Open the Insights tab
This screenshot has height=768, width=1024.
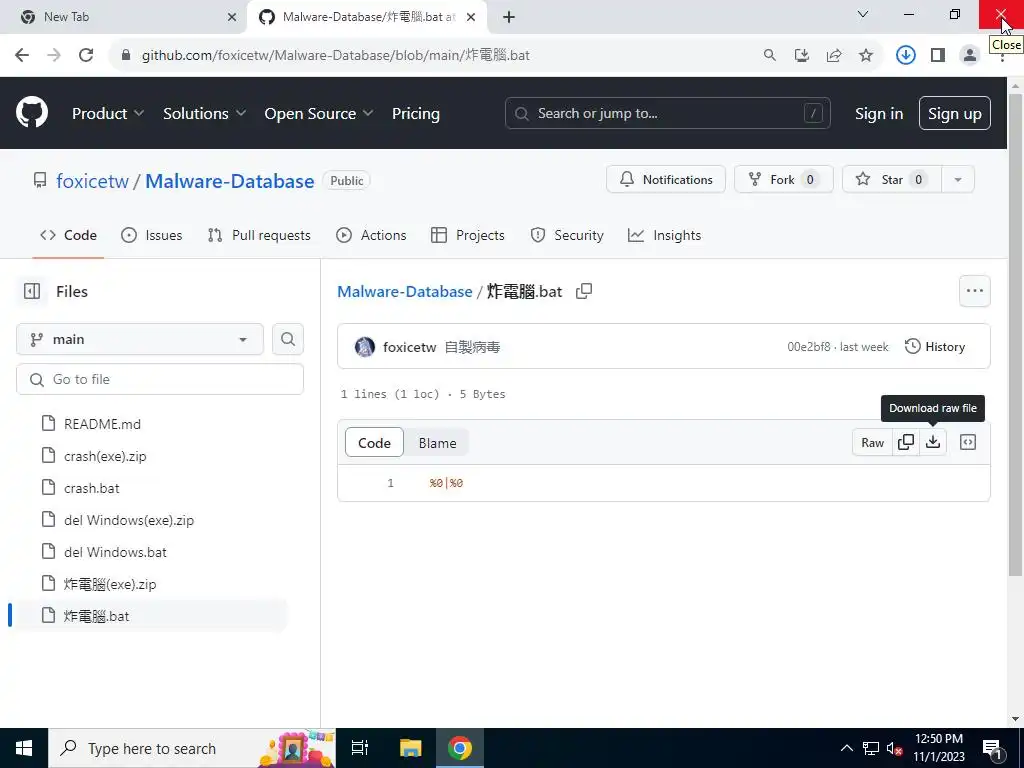coord(664,235)
